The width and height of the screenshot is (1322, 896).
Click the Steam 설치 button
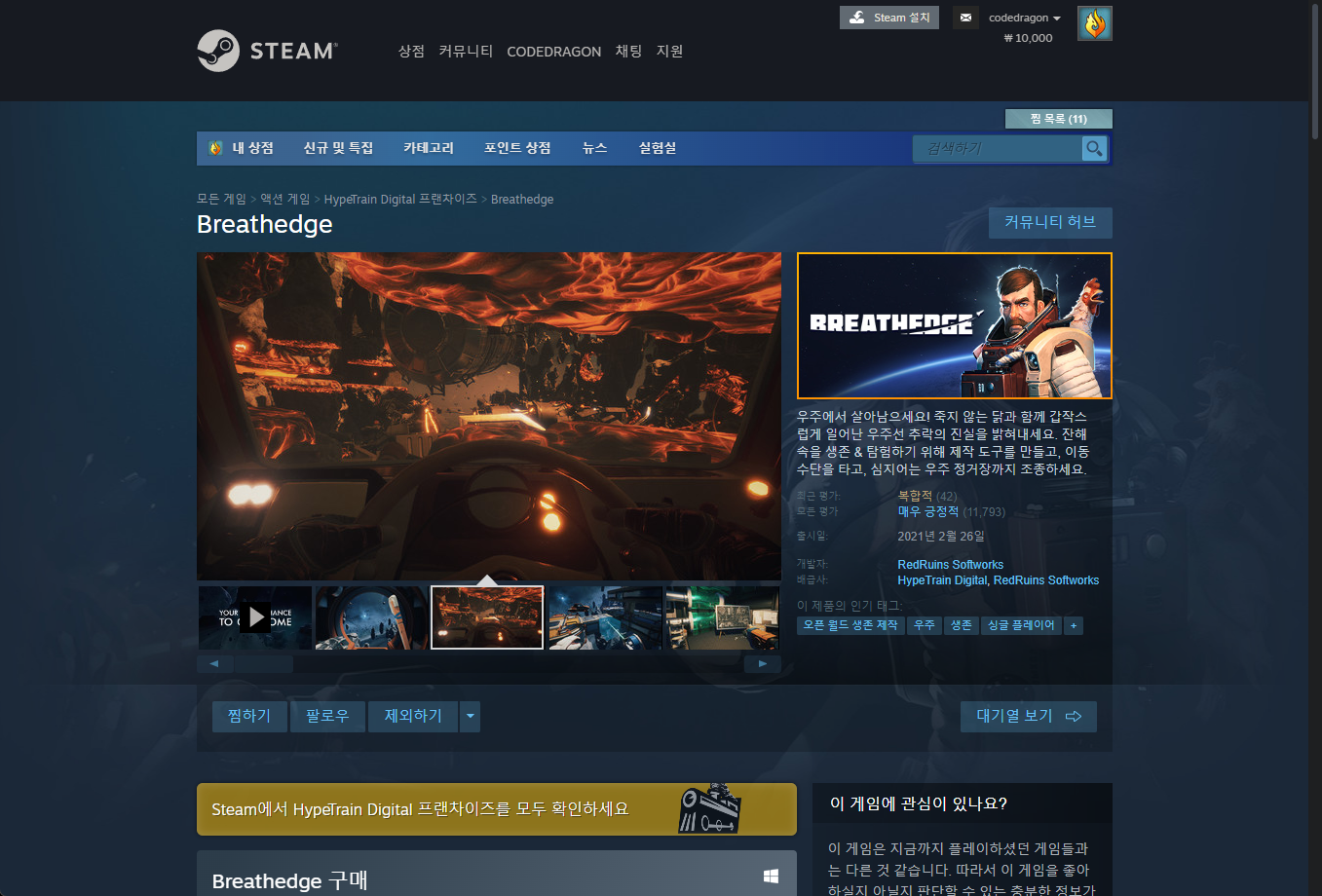point(889,18)
